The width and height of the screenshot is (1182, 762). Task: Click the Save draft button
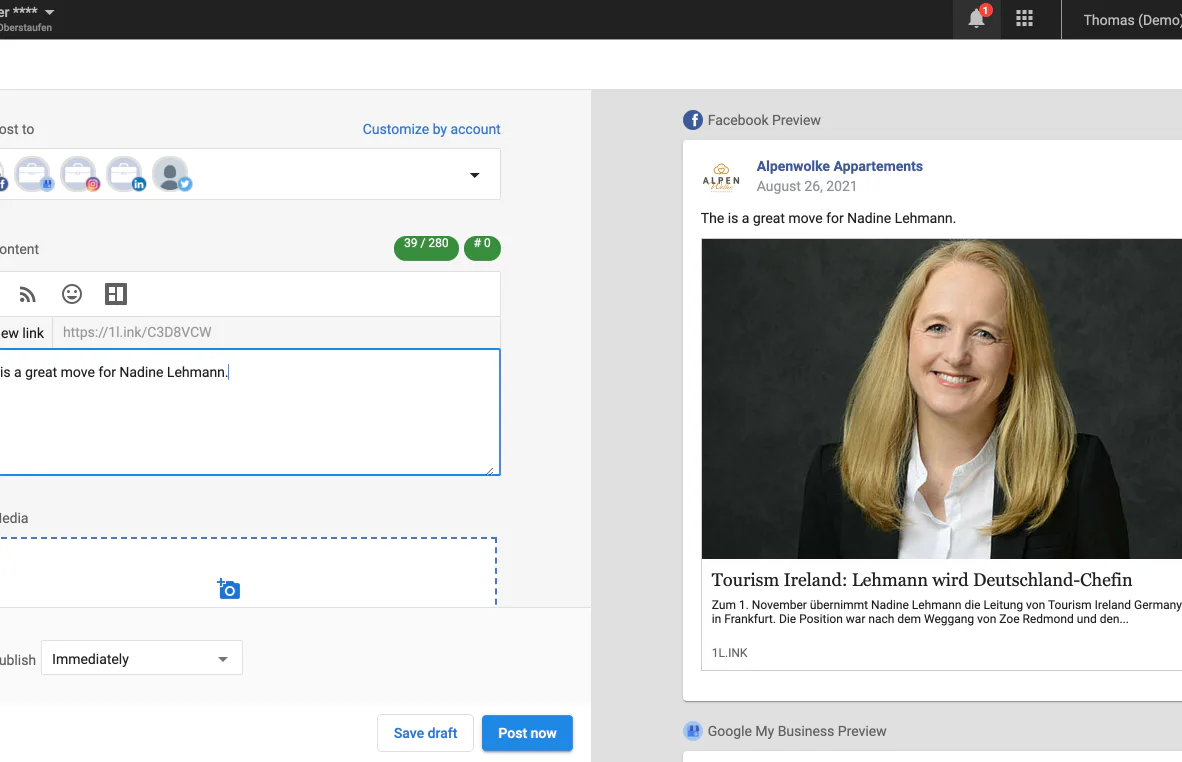coord(425,733)
